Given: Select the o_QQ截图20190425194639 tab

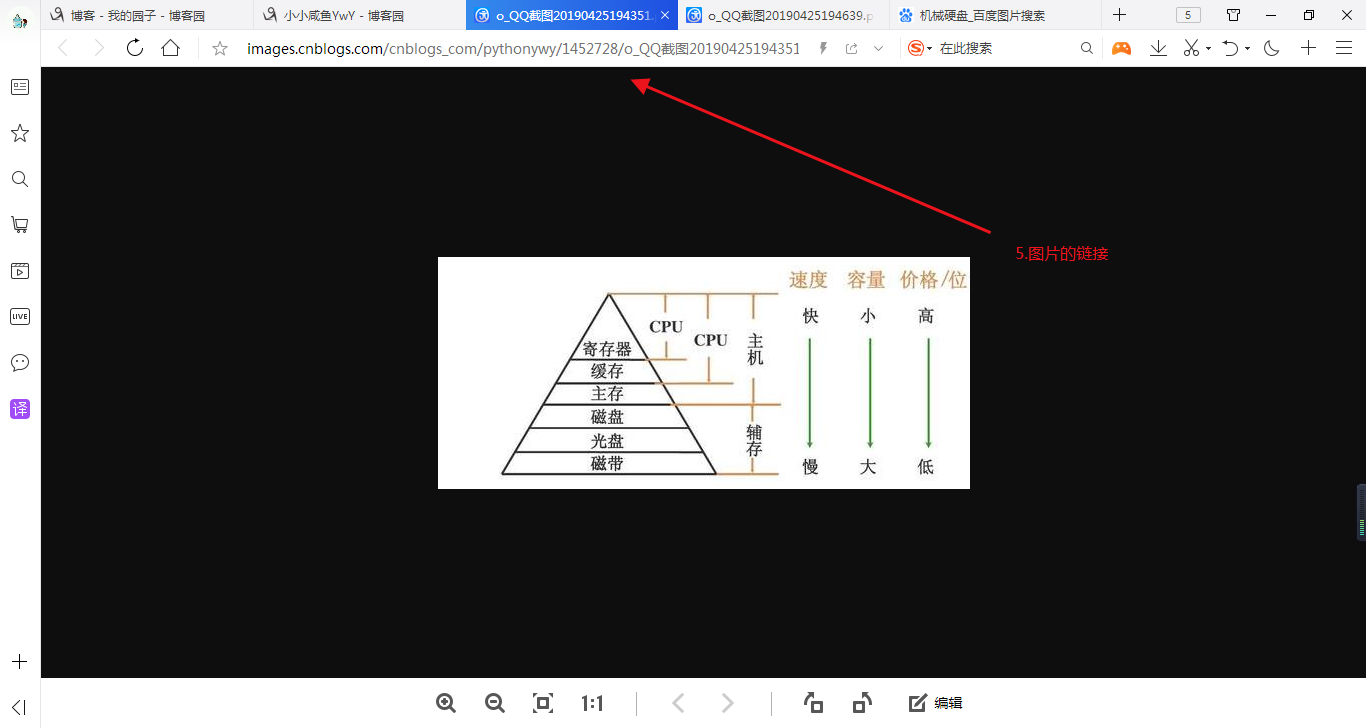Looking at the screenshot, I should coord(784,15).
